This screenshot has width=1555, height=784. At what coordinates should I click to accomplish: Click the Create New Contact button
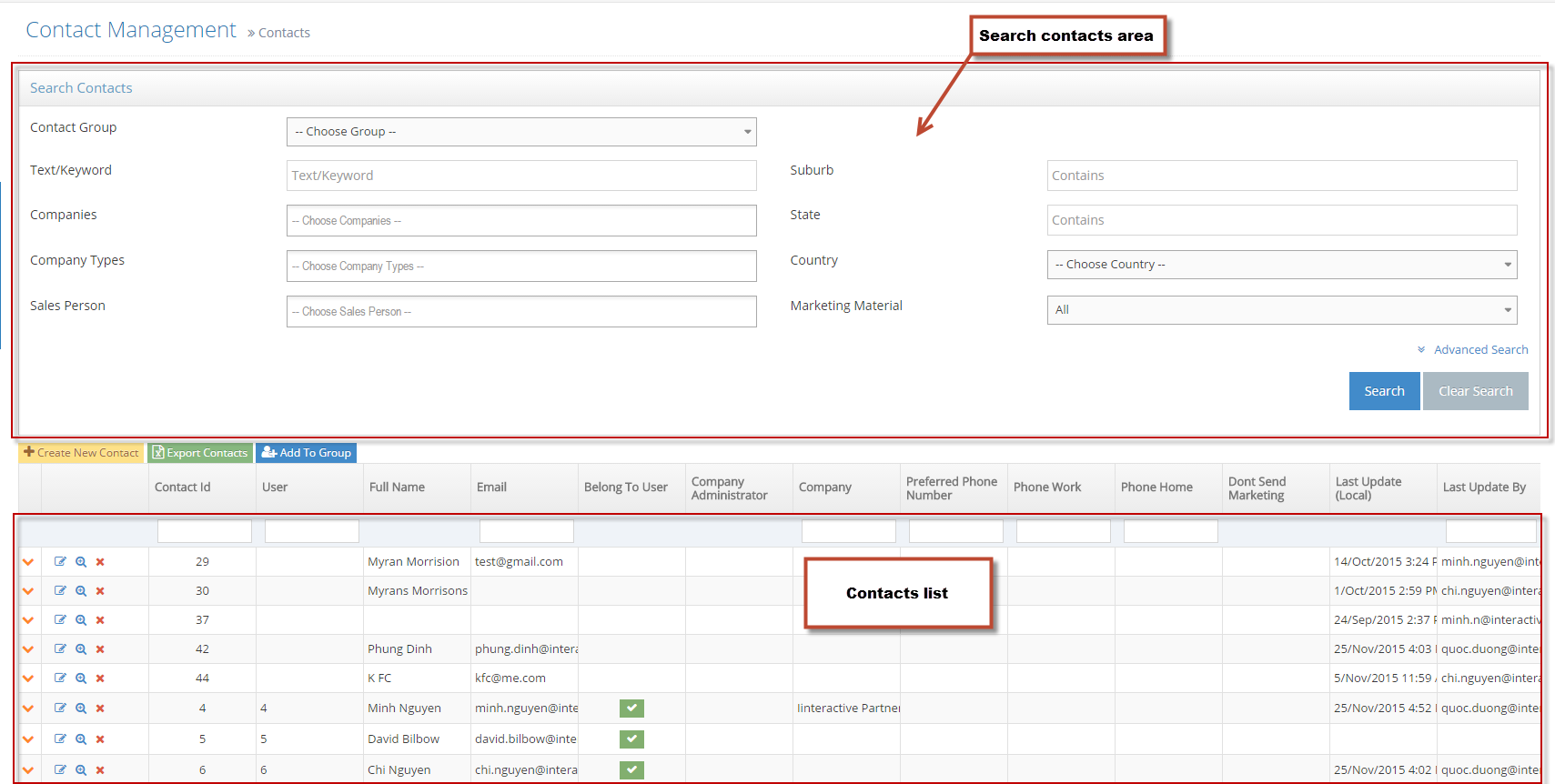click(82, 453)
